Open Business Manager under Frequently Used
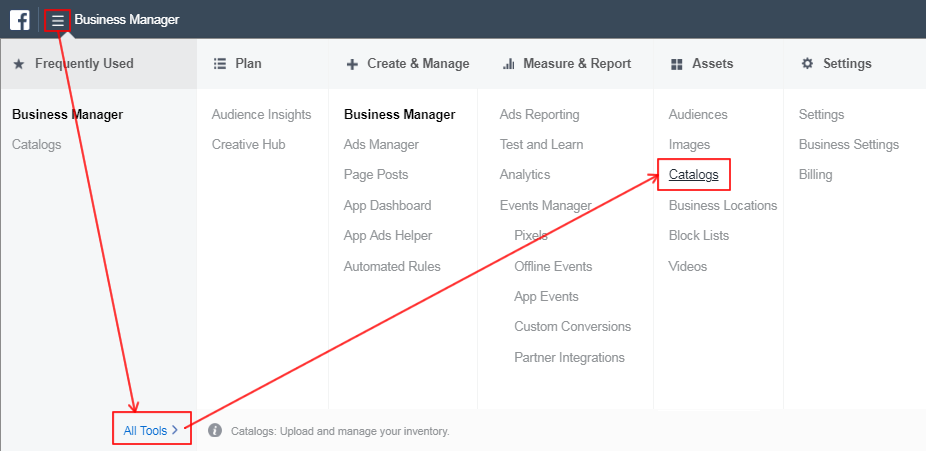This screenshot has height=451, width=926. coord(67,115)
